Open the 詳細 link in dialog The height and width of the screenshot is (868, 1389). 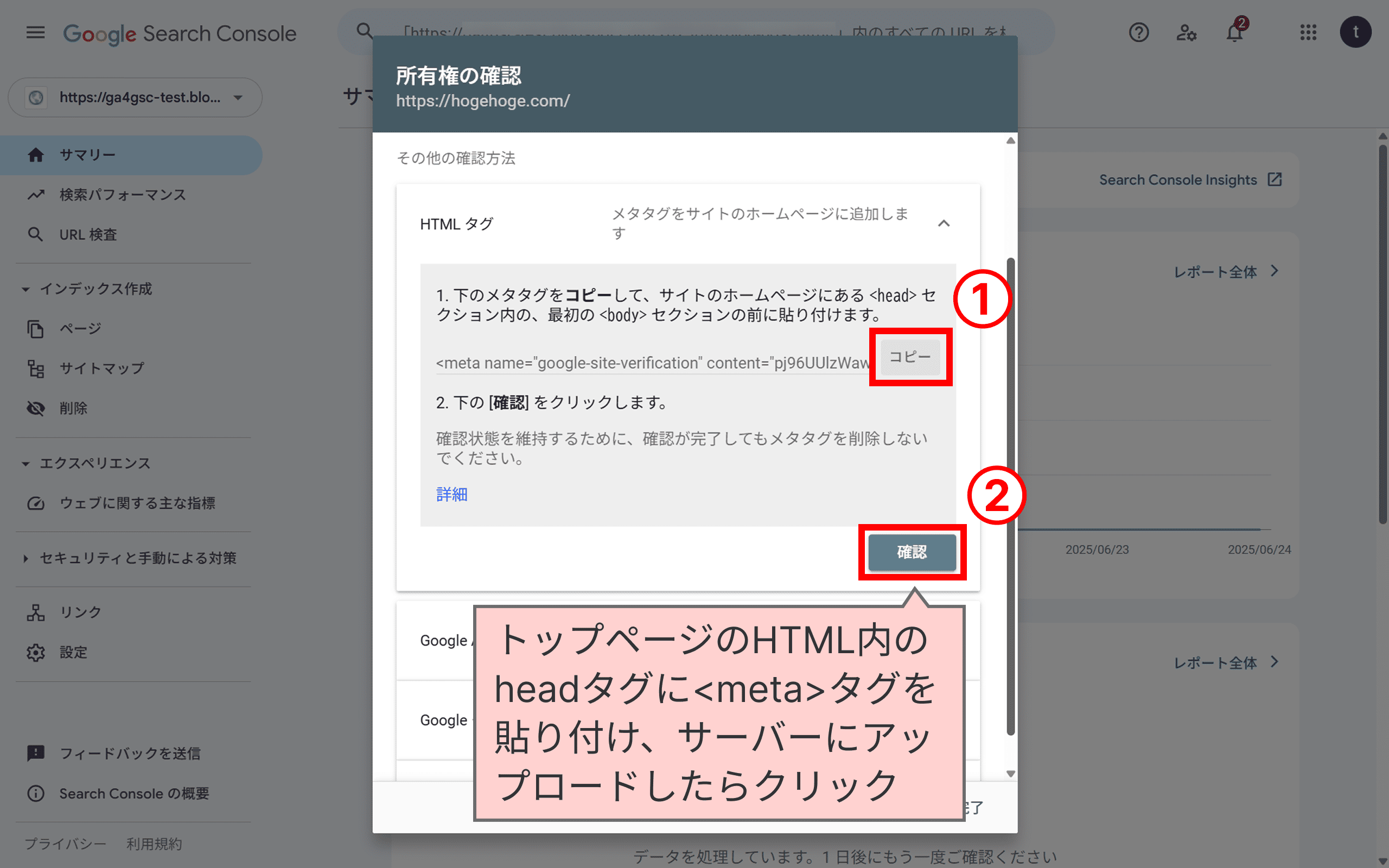(x=452, y=494)
